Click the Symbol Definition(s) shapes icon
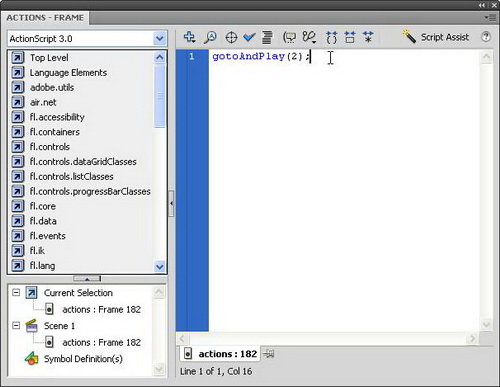The image size is (500, 387). [x=32, y=359]
